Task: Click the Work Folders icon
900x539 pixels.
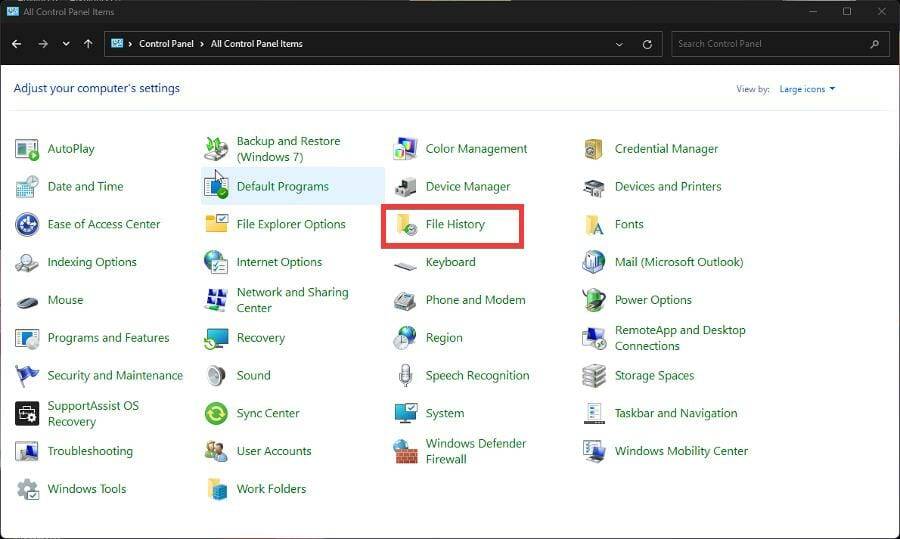Action: tap(217, 490)
